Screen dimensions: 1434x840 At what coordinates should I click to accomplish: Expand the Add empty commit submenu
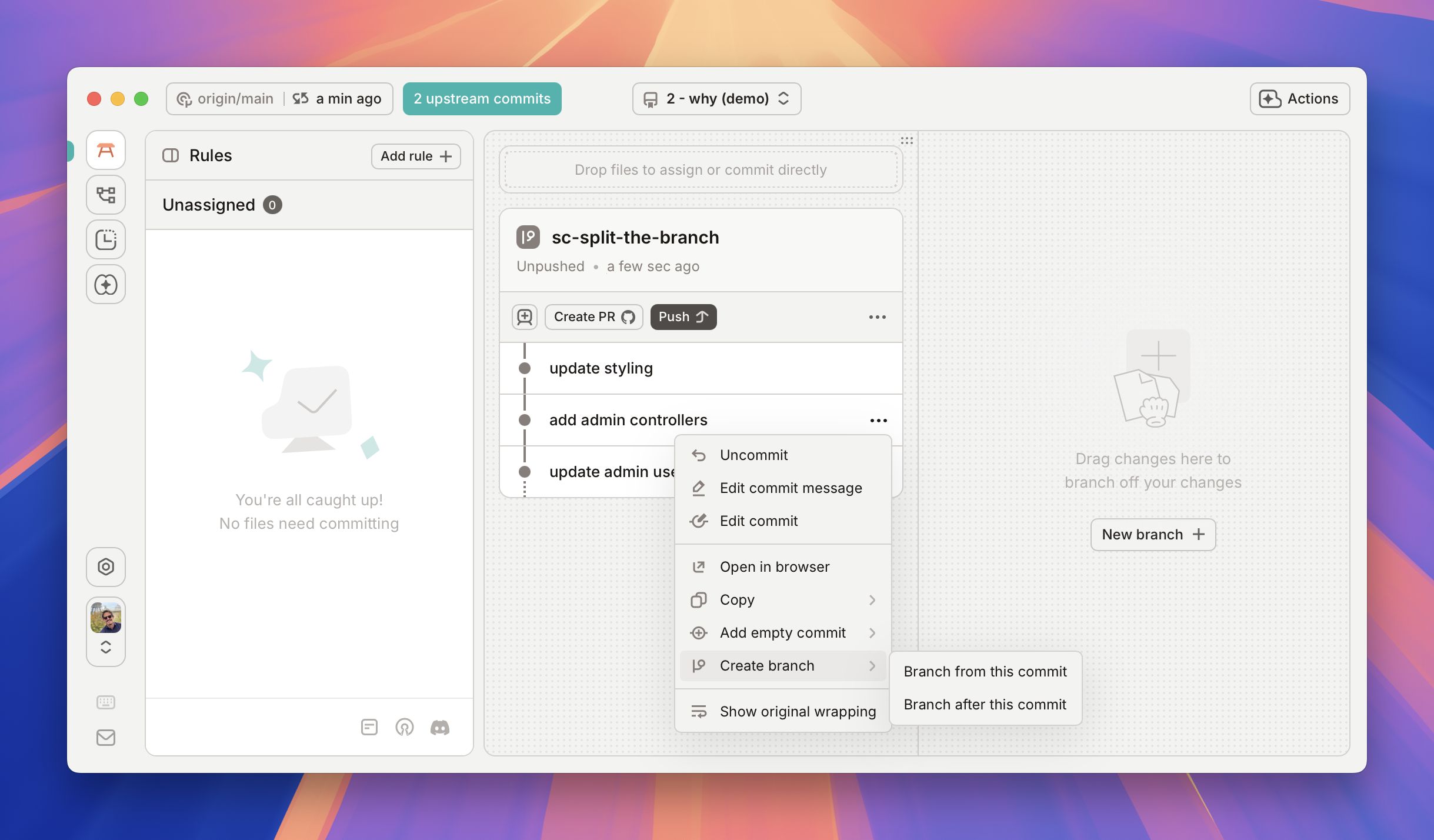point(783,633)
